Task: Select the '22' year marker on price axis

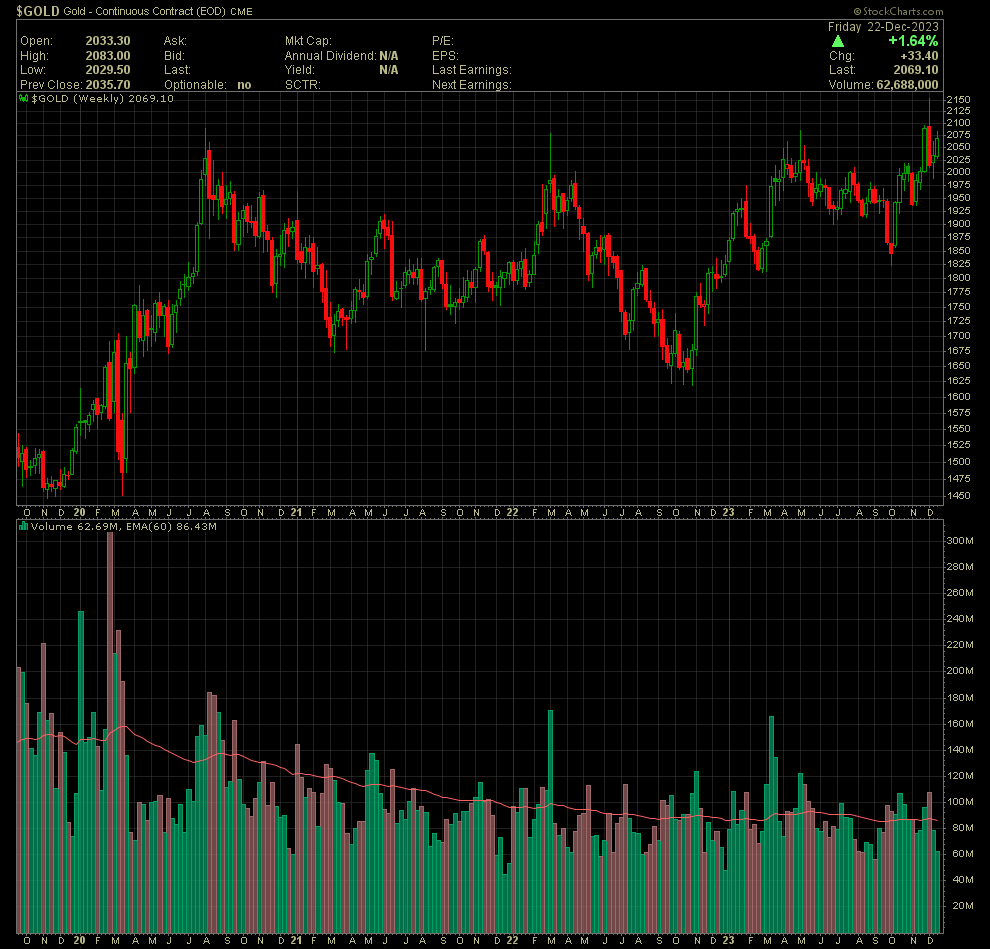Action: pyautogui.click(x=512, y=512)
